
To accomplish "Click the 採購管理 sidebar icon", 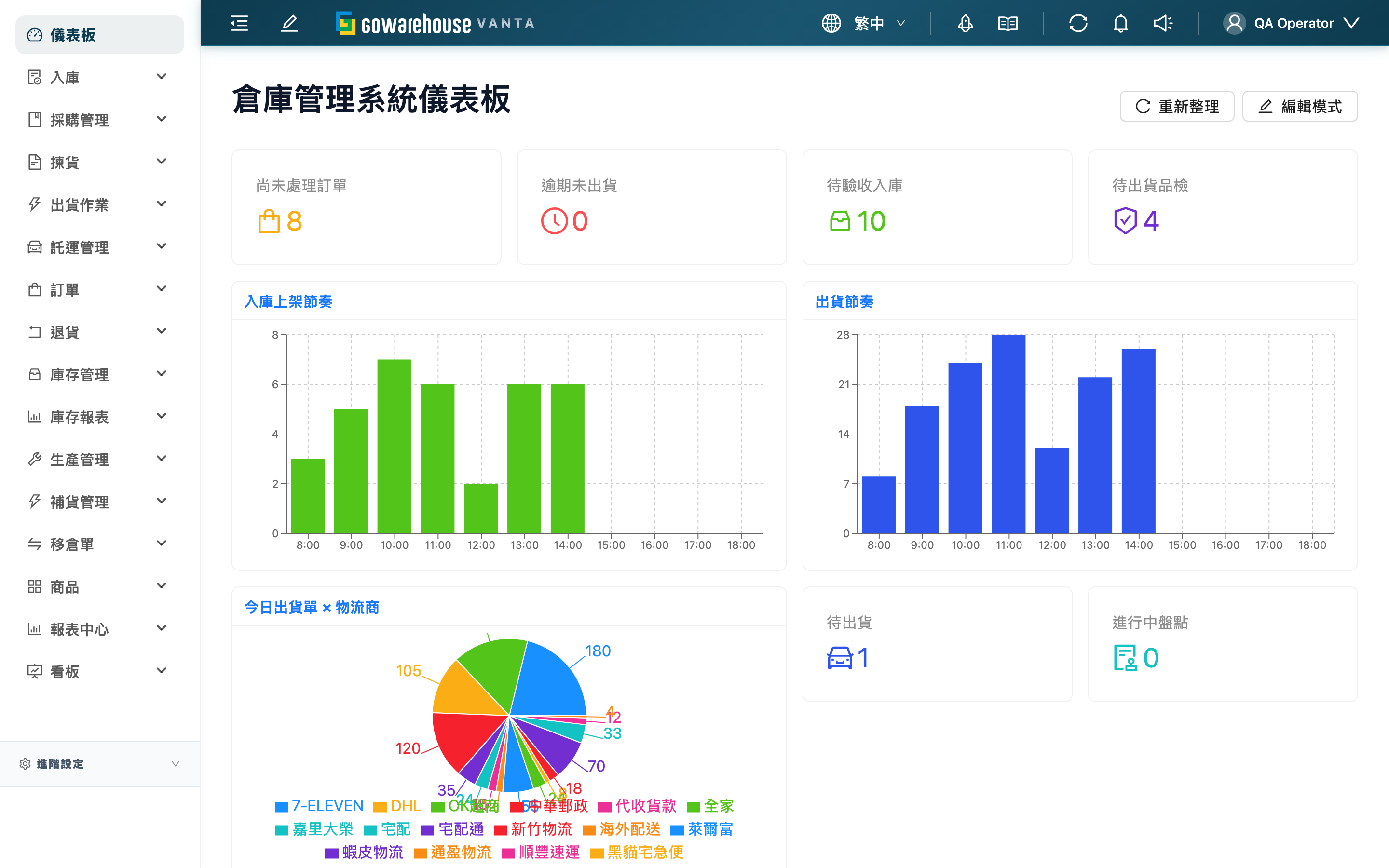I will pos(34,120).
